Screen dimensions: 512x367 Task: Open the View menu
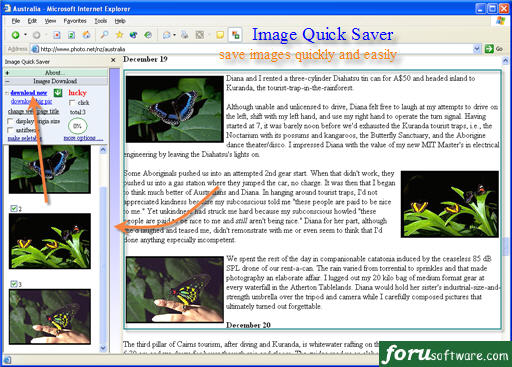click(x=50, y=21)
